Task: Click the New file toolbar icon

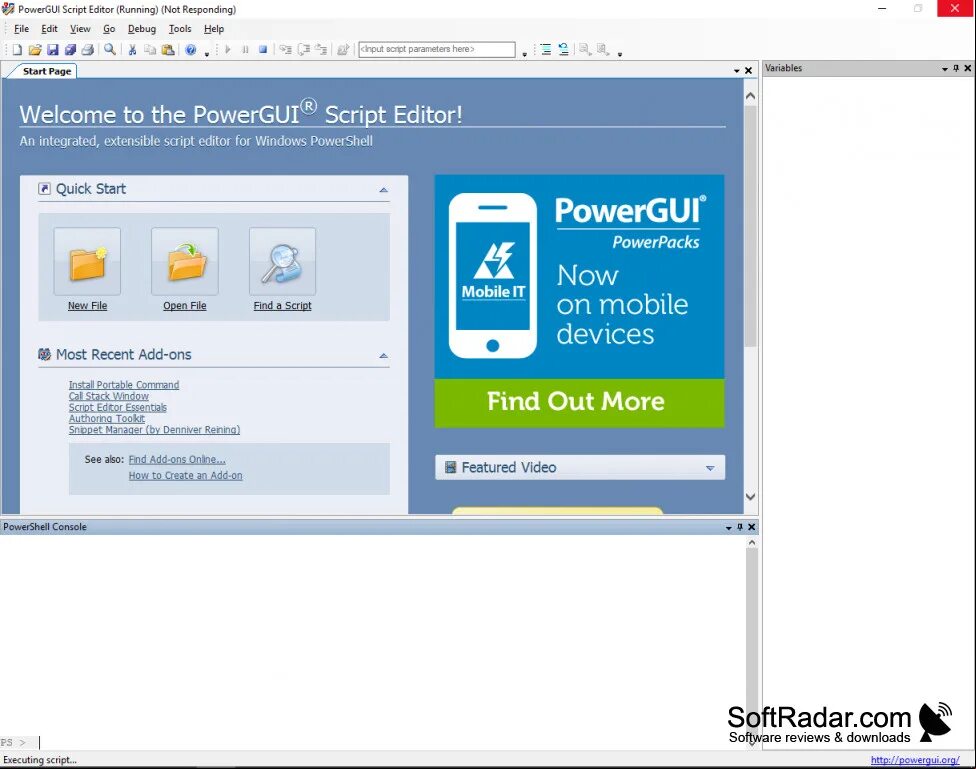Action: 17,50
